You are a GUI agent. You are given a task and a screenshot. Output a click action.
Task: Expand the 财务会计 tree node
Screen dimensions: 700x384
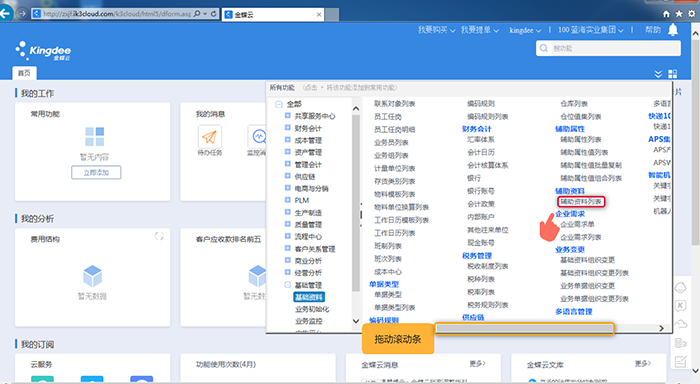coord(288,127)
